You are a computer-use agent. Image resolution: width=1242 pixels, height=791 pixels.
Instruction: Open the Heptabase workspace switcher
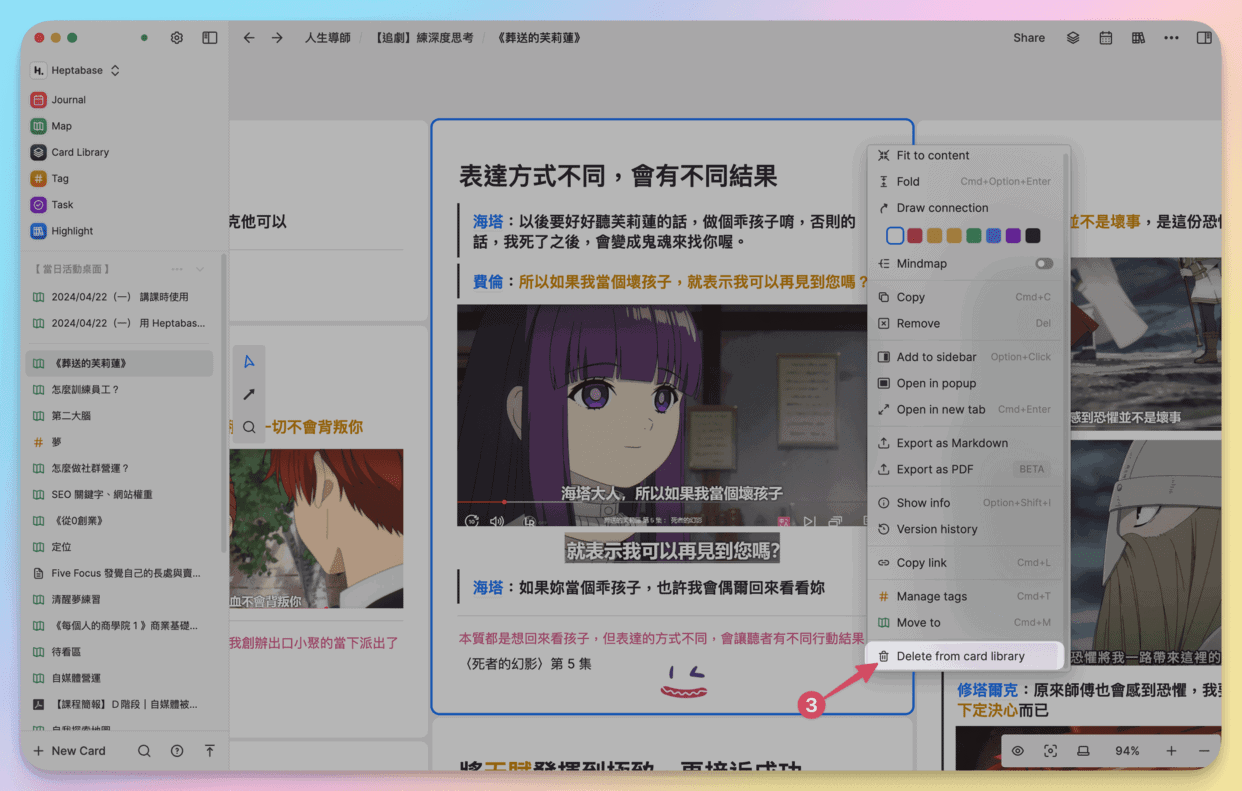(76, 71)
